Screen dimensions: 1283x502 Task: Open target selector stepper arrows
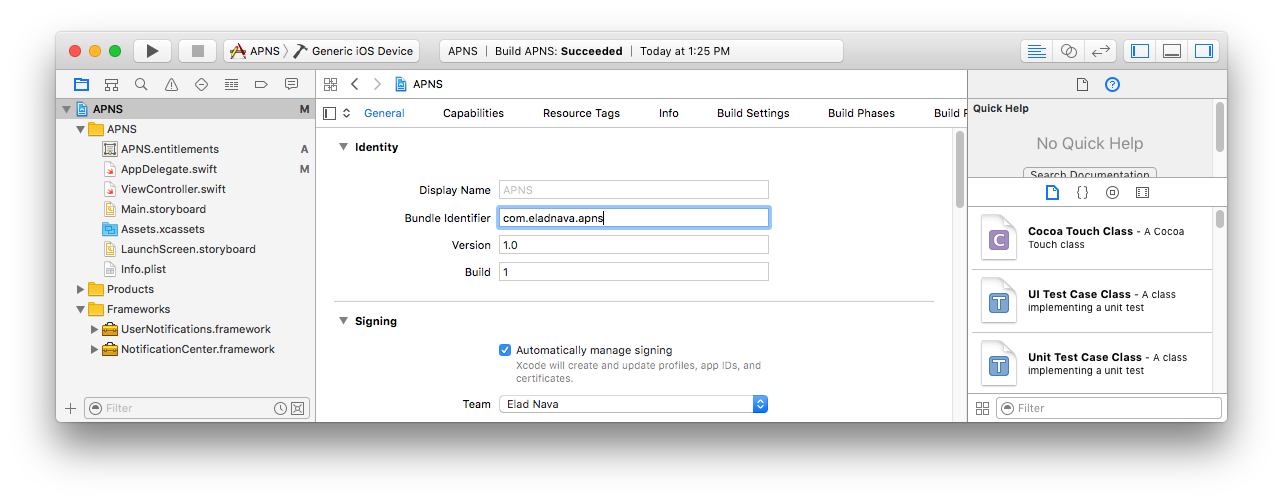tap(347, 113)
